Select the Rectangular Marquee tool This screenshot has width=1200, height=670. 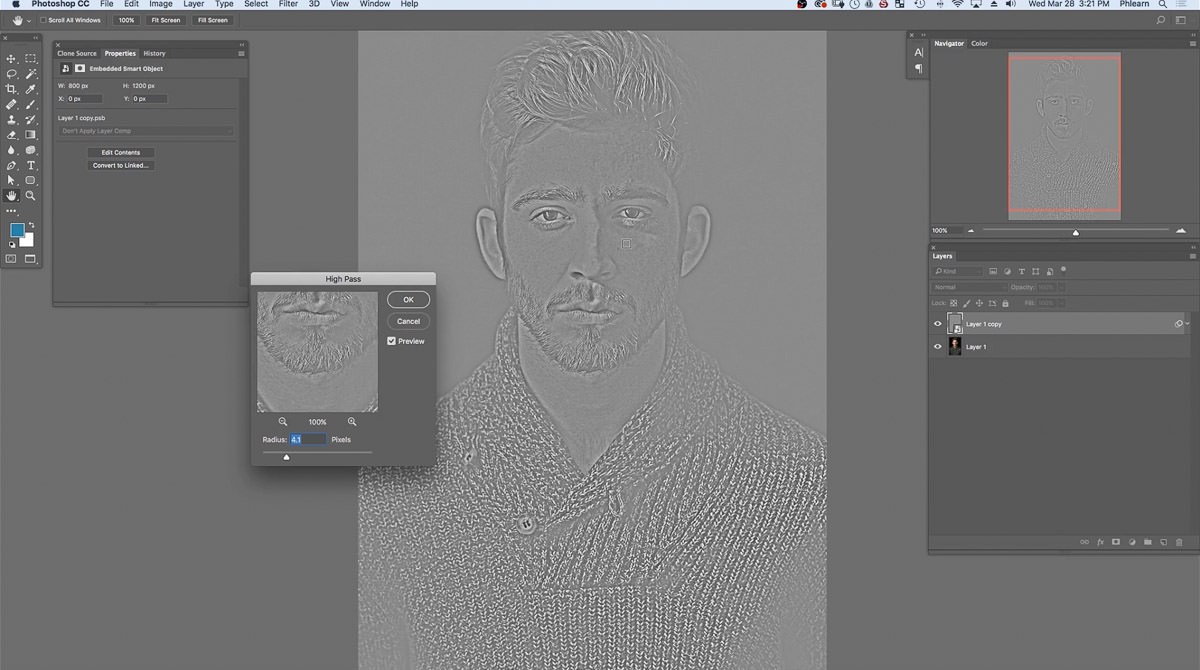click(31, 59)
